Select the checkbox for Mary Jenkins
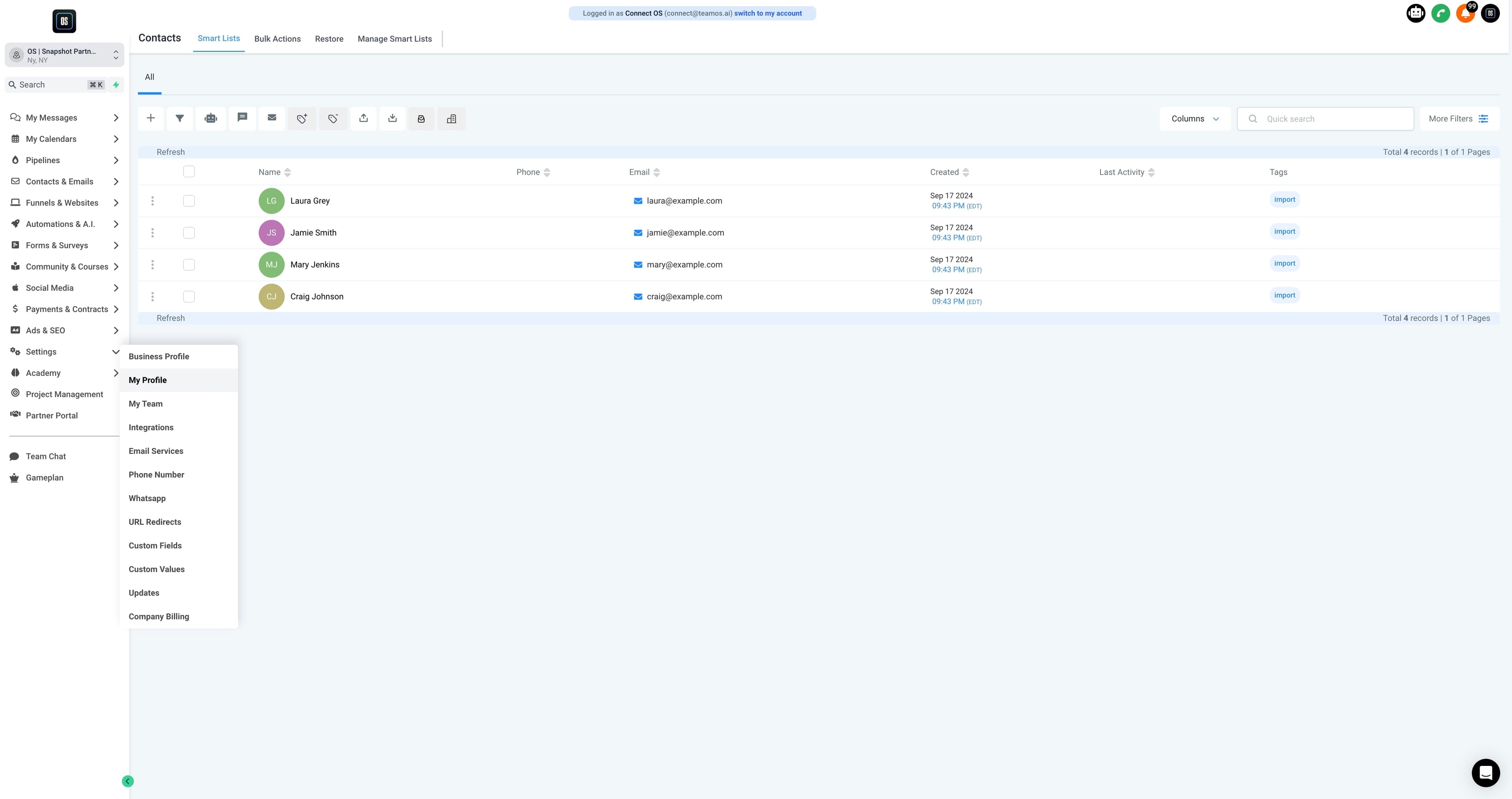This screenshot has height=799, width=1512. click(x=189, y=264)
